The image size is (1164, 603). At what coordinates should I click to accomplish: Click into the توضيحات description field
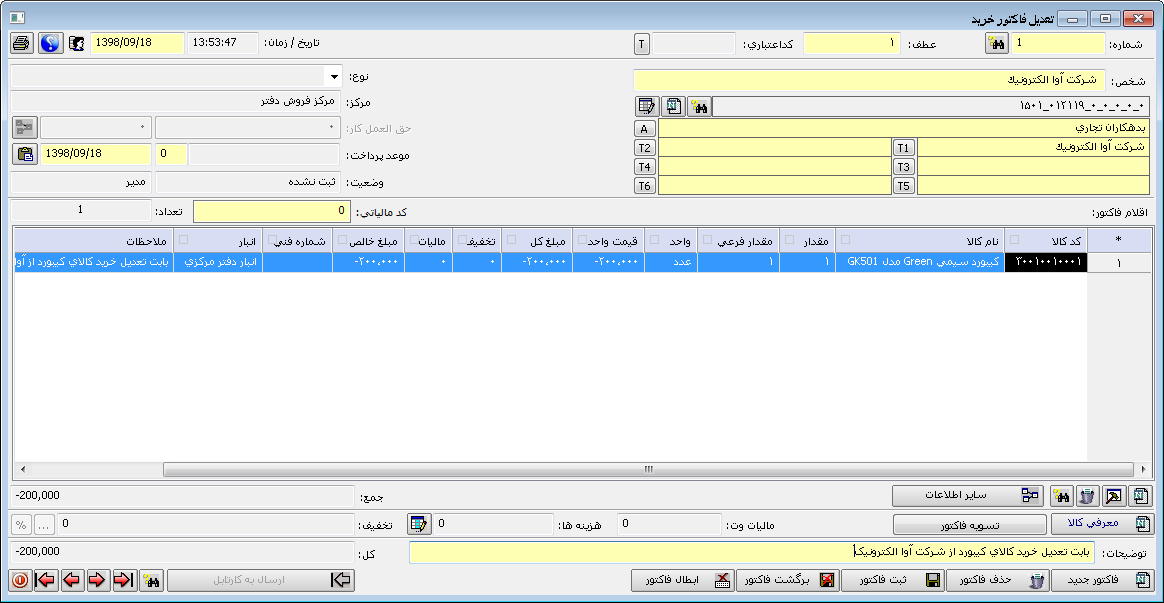750,552
